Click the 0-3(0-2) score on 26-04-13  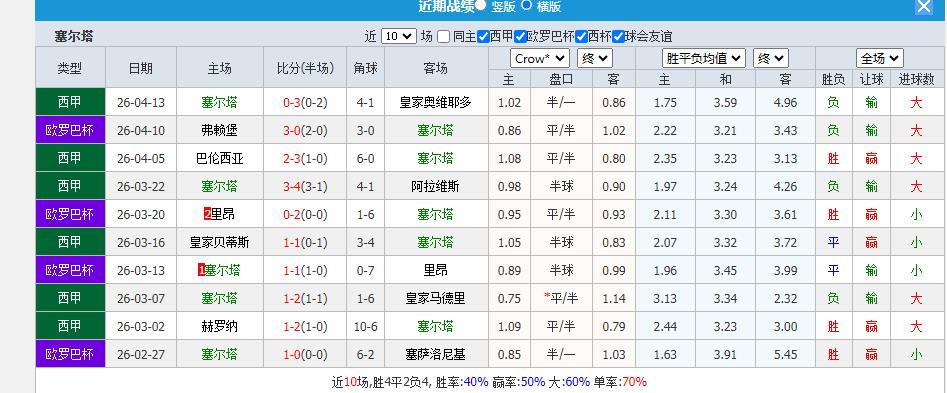click(x=305, y=103)
